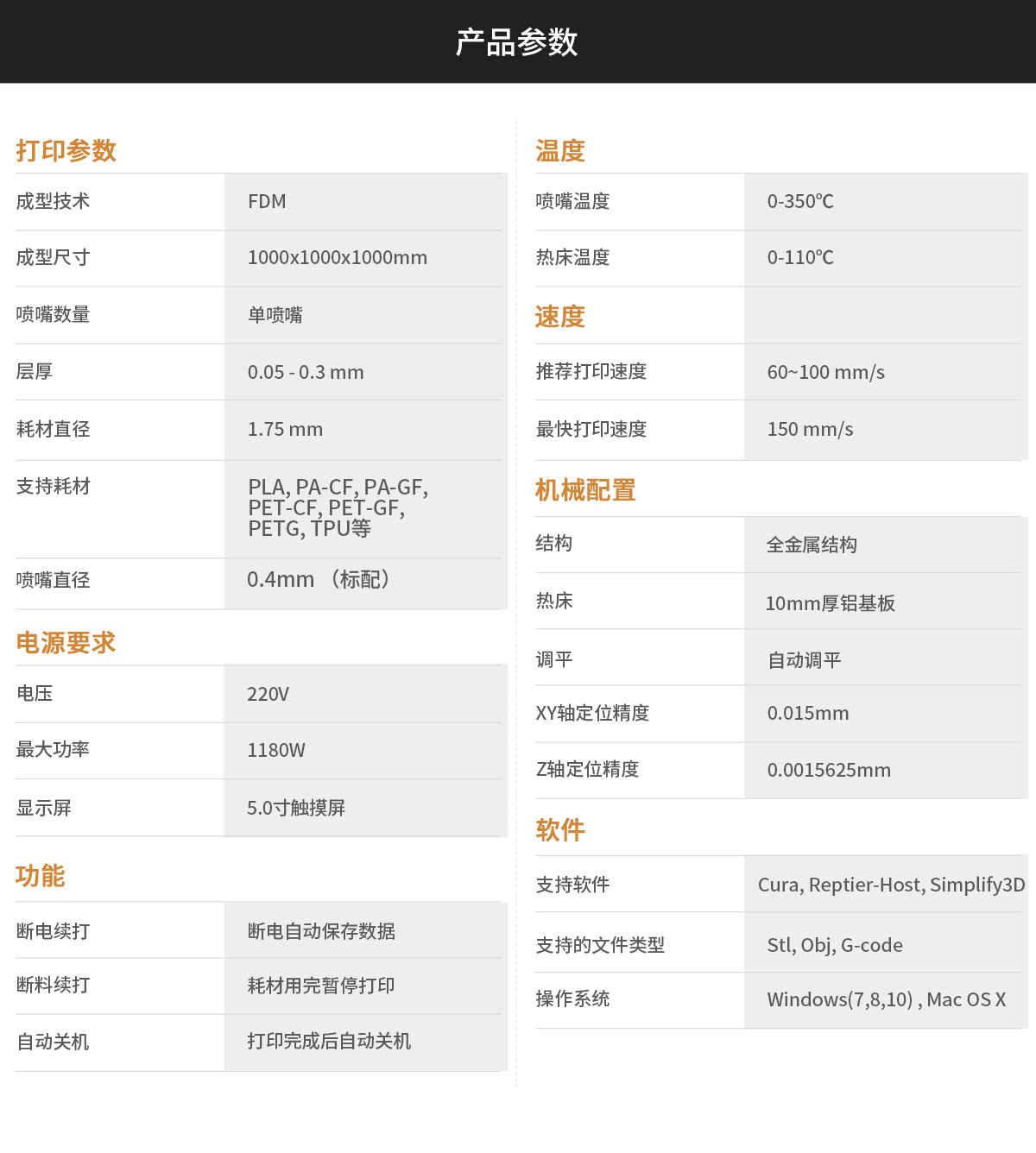Select the 10mm厚铝基板 heated bed value

830,604
